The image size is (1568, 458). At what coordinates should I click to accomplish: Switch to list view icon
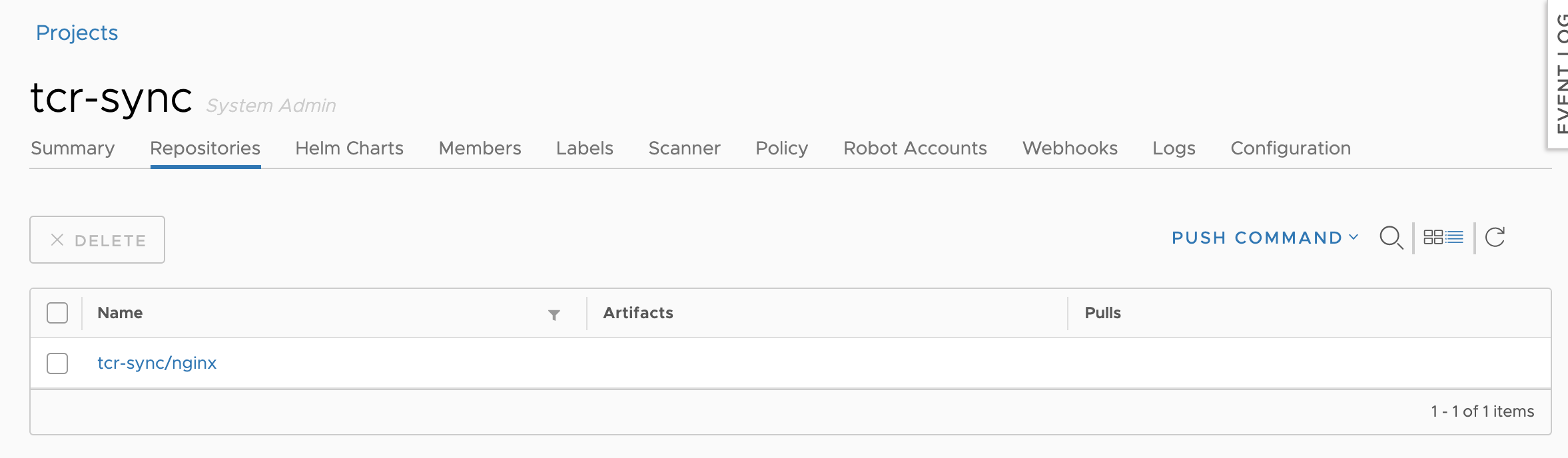coord(1454,237)
